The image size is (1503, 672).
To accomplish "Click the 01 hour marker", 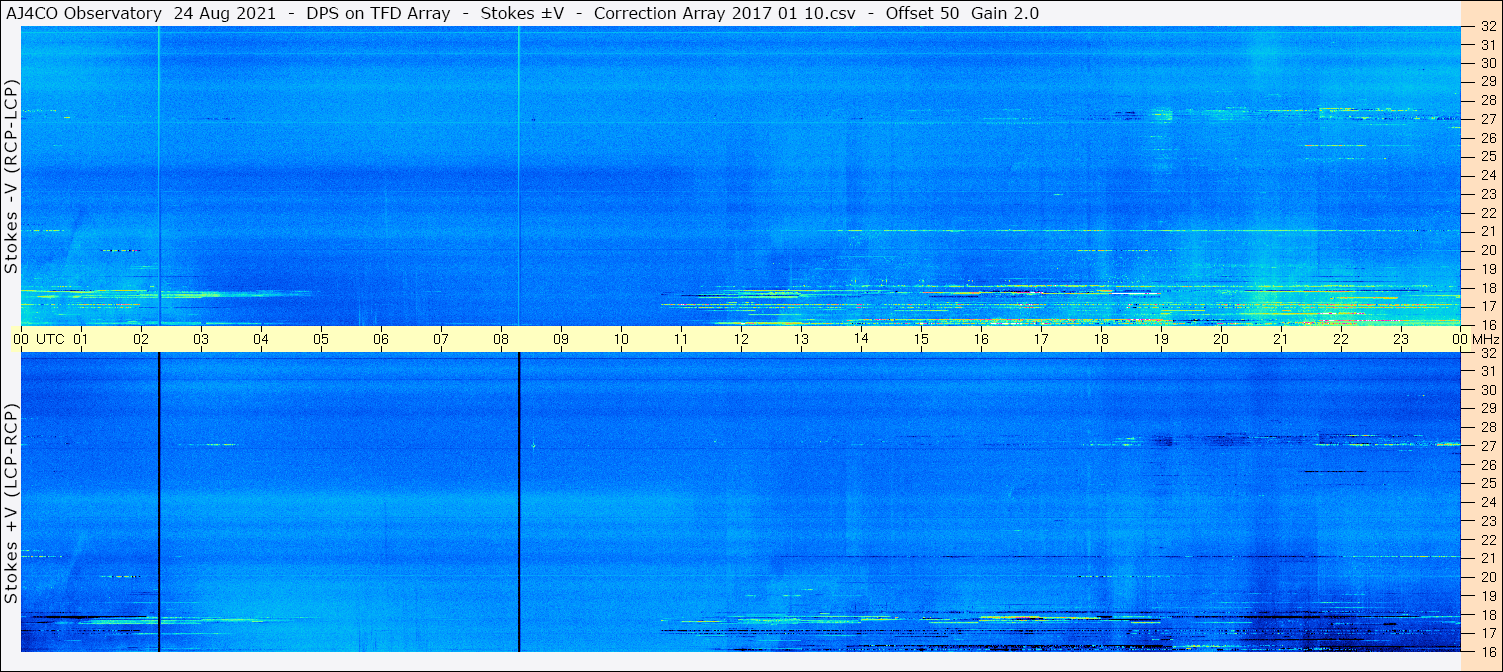I will tap(81, 339).
